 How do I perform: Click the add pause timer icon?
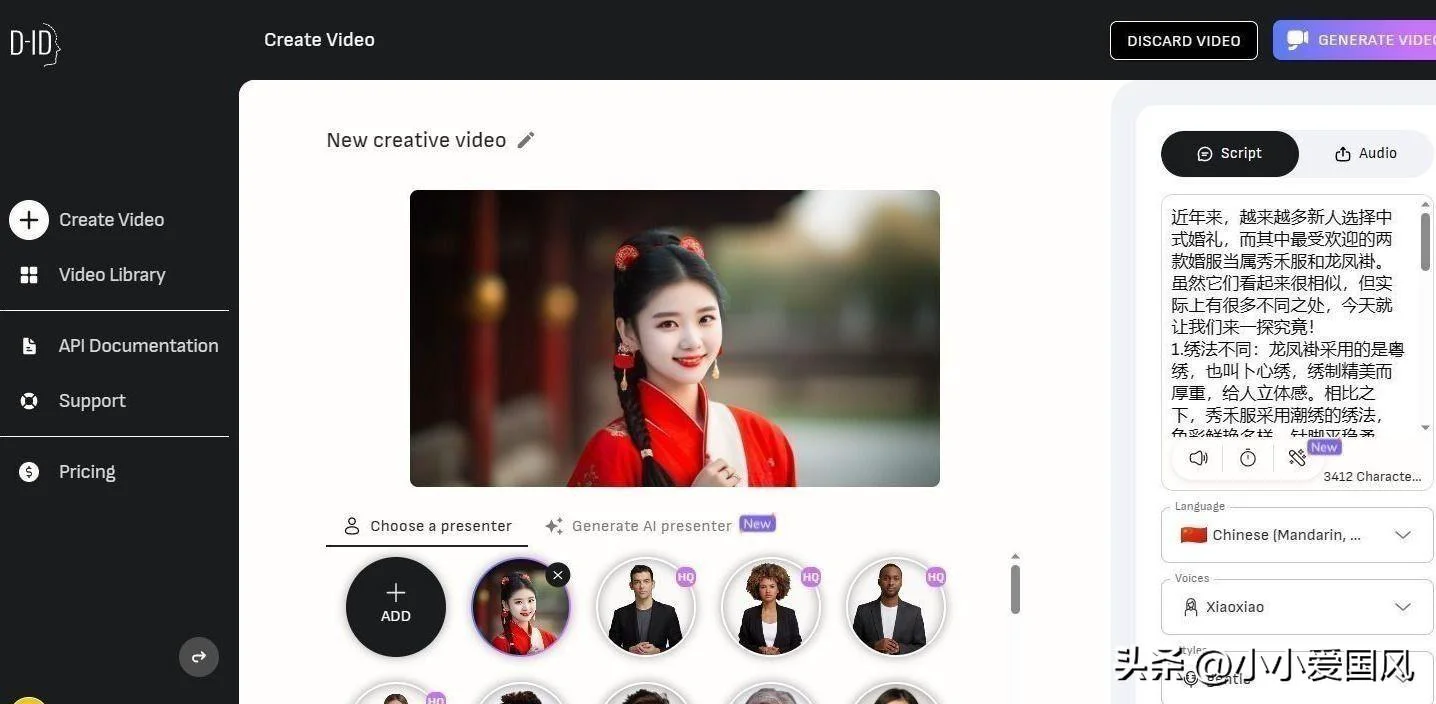click(x=1248, y=458)
